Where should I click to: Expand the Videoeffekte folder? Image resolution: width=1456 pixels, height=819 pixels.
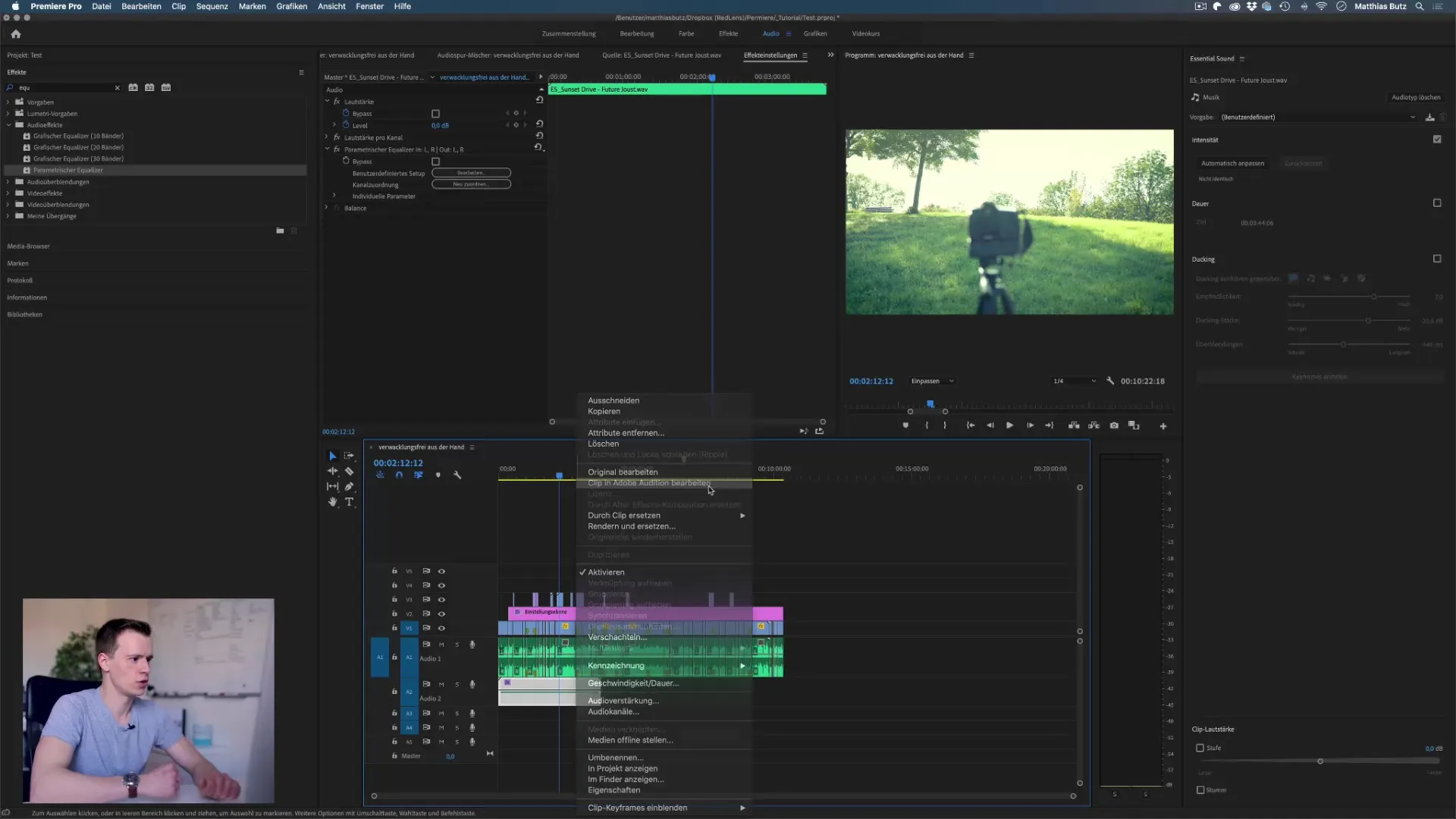8,193
